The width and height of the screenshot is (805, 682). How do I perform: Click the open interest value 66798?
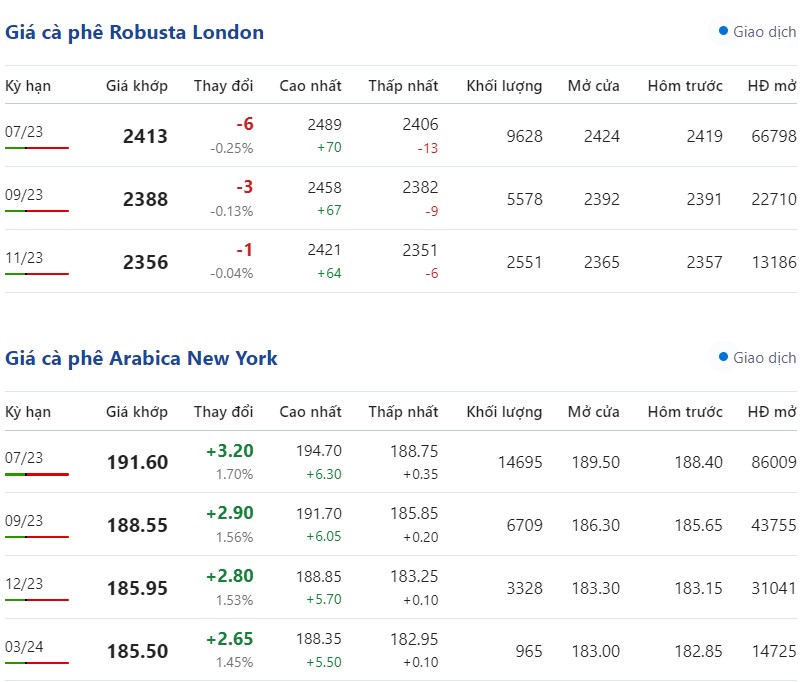pos(774,136)
